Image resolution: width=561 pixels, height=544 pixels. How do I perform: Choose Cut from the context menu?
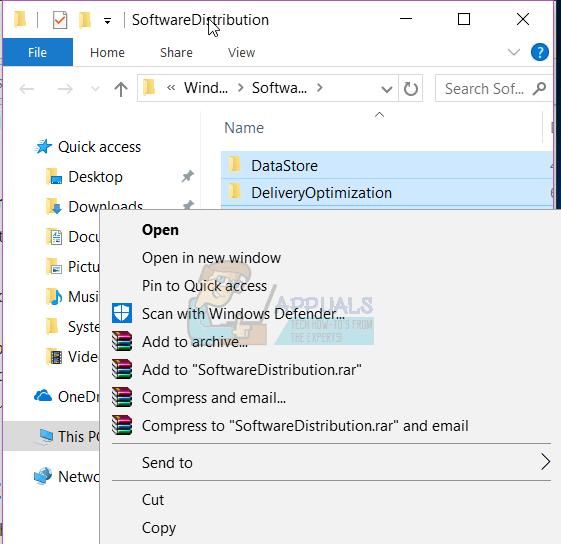(153, 500)
